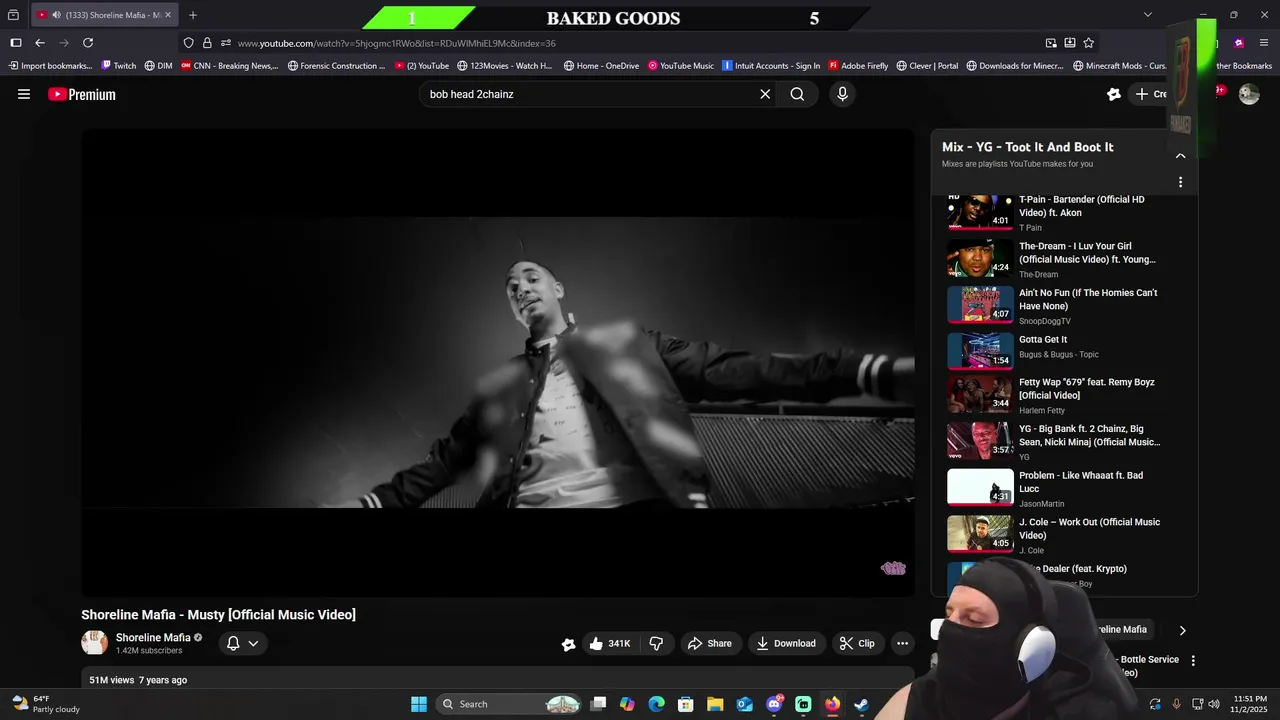The height and width of the screenshot is (720, 1280).
Task: Open the CNN Breaking News bookmark
Action: pos(229,66)
